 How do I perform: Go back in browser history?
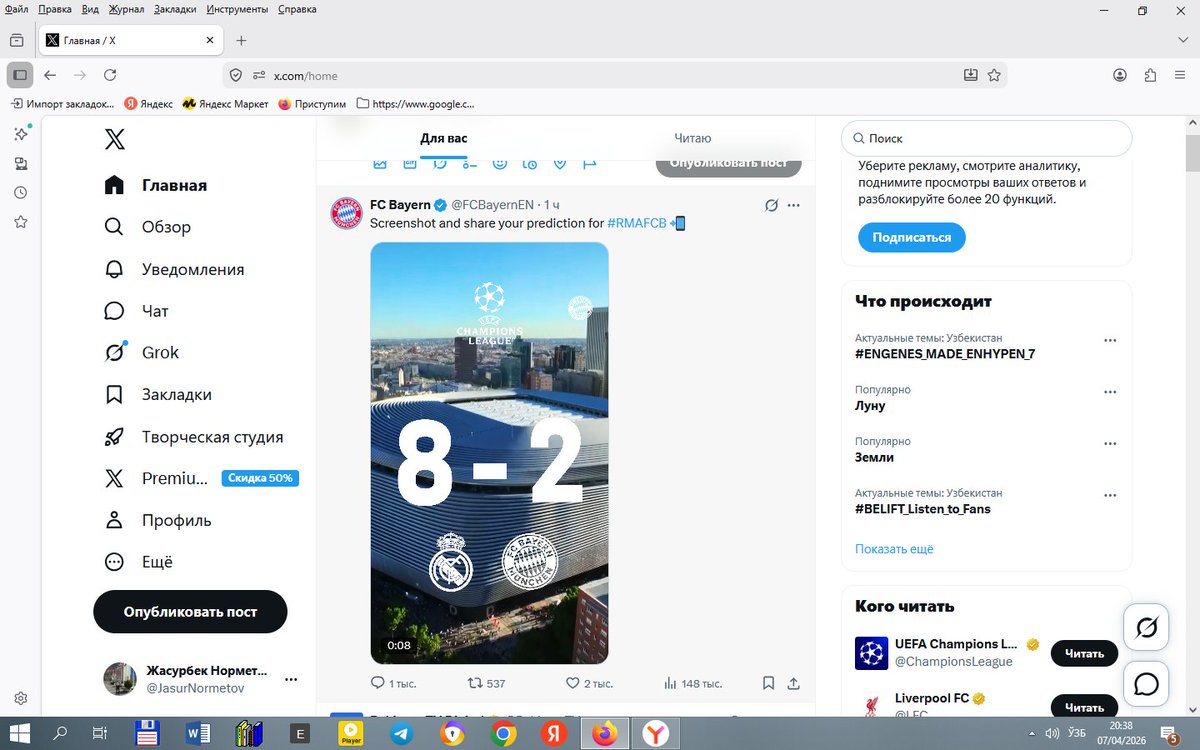click(50, 75)
